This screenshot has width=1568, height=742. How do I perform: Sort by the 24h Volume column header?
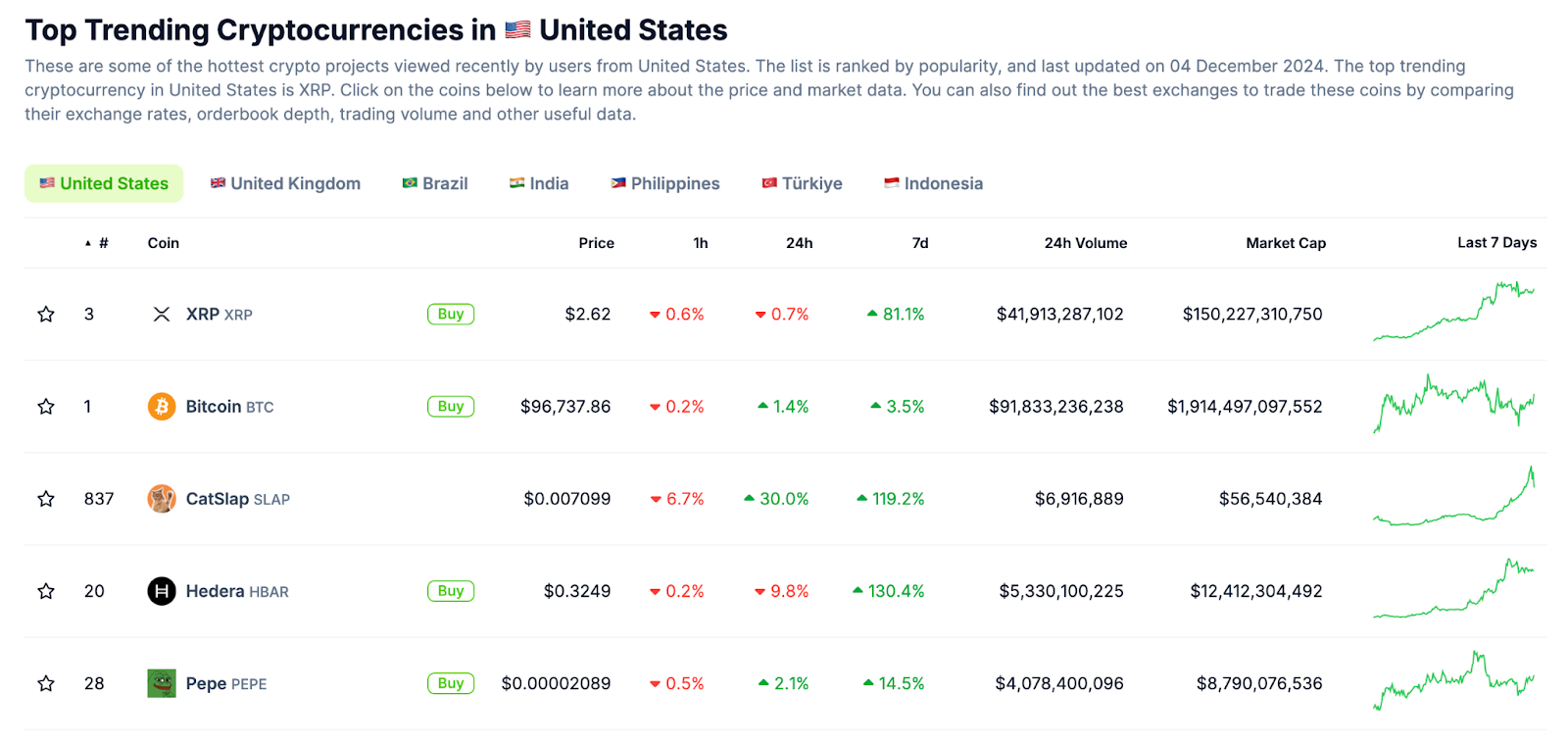click(1085, 243)
